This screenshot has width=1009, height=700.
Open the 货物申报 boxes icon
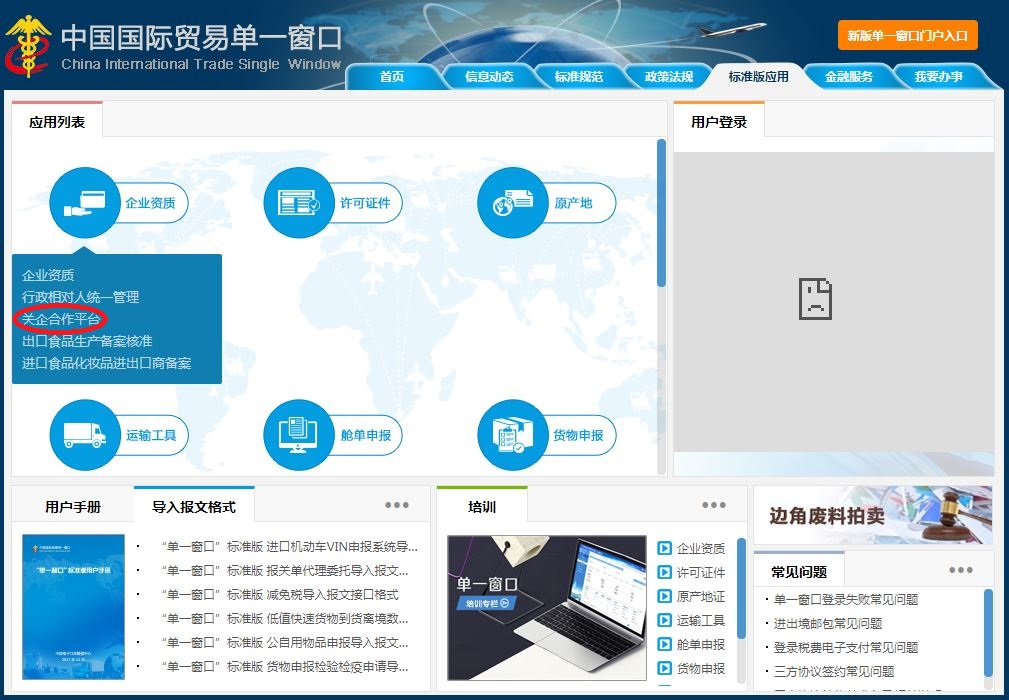point(513,435)
